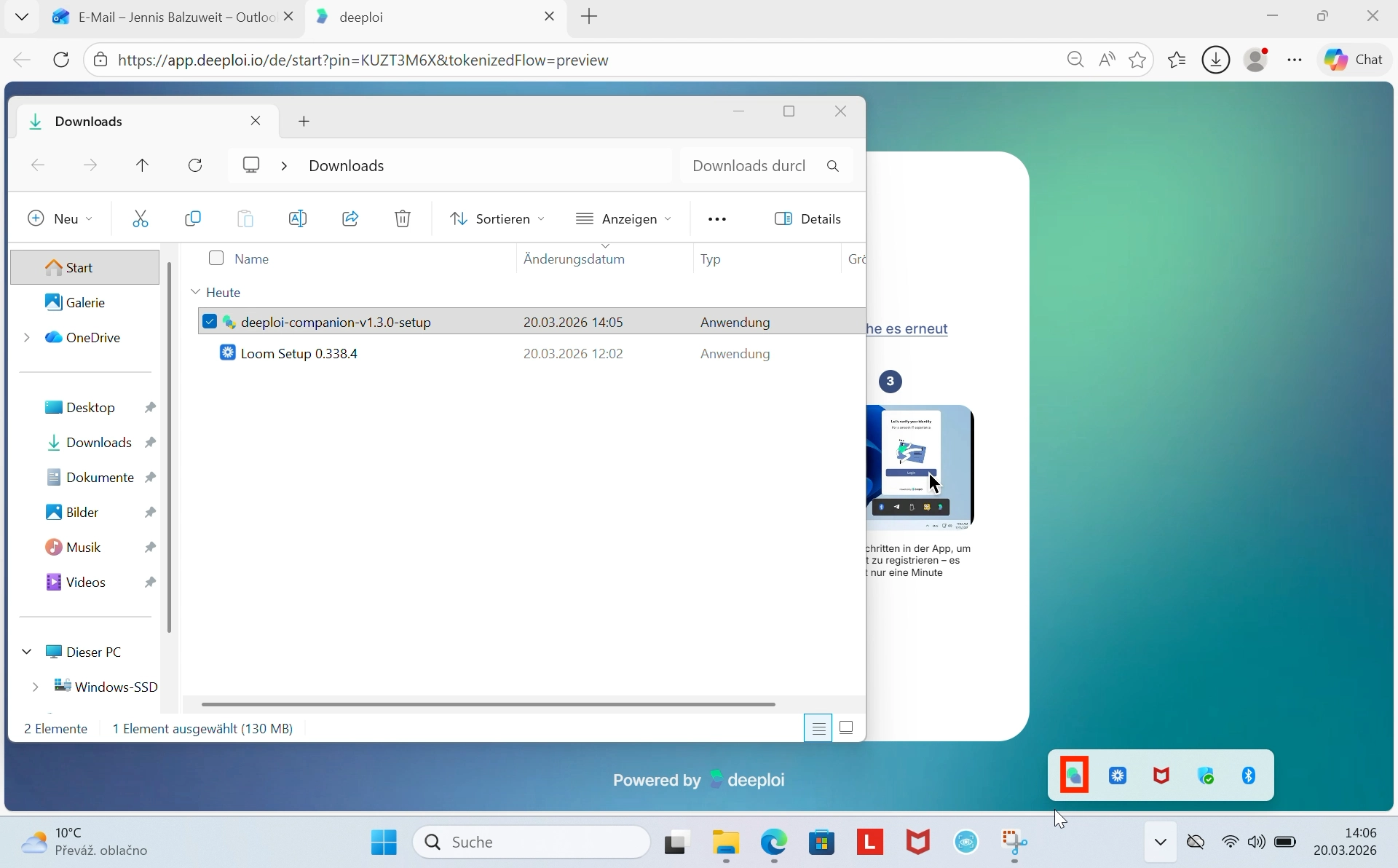Tick the select-all checkbox beside Name

216,258
